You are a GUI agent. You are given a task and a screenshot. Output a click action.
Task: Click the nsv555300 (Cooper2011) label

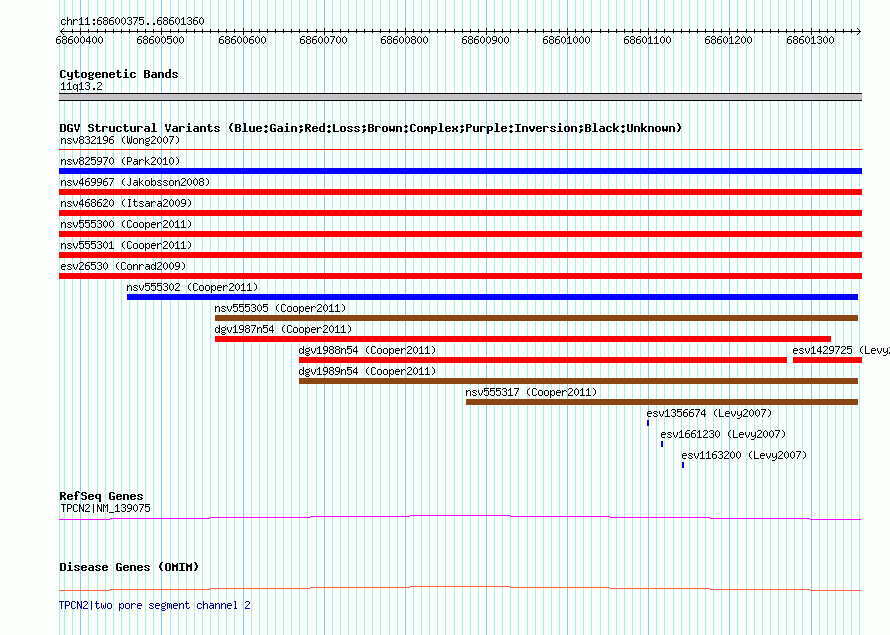click(x=126, y=224)
